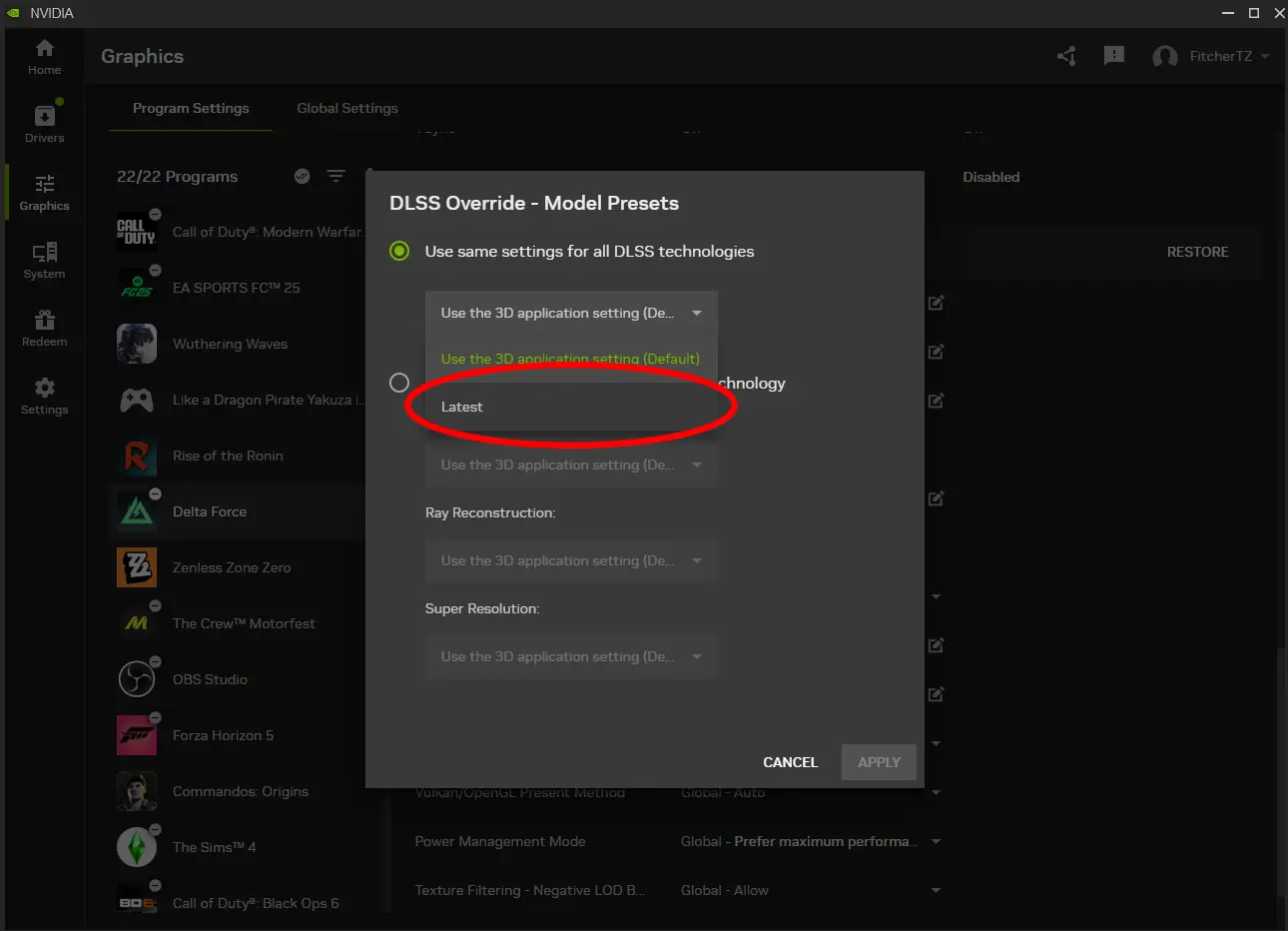Screen dimensions: 1288x931
Task: Select the Call of Duty Modern Warfare icon
Action: click(x=137, y=232)
